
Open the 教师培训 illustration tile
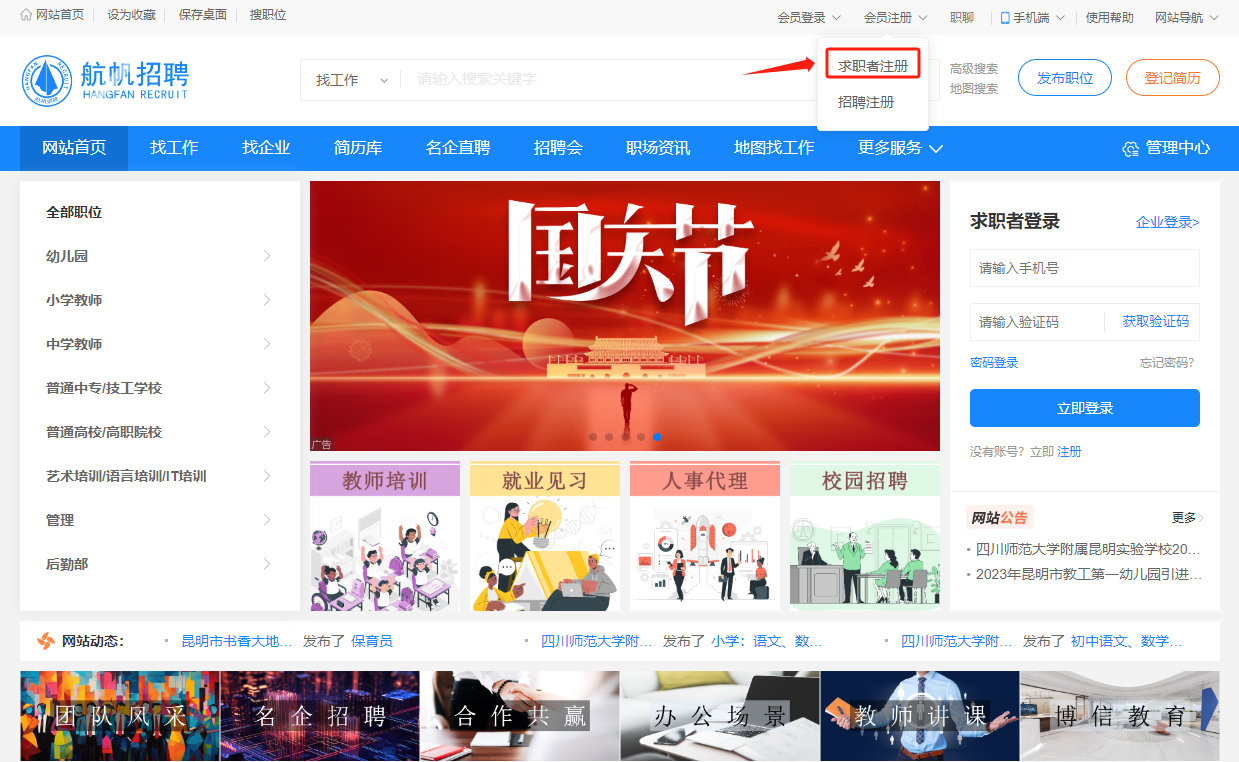click(x=385, y=538)
